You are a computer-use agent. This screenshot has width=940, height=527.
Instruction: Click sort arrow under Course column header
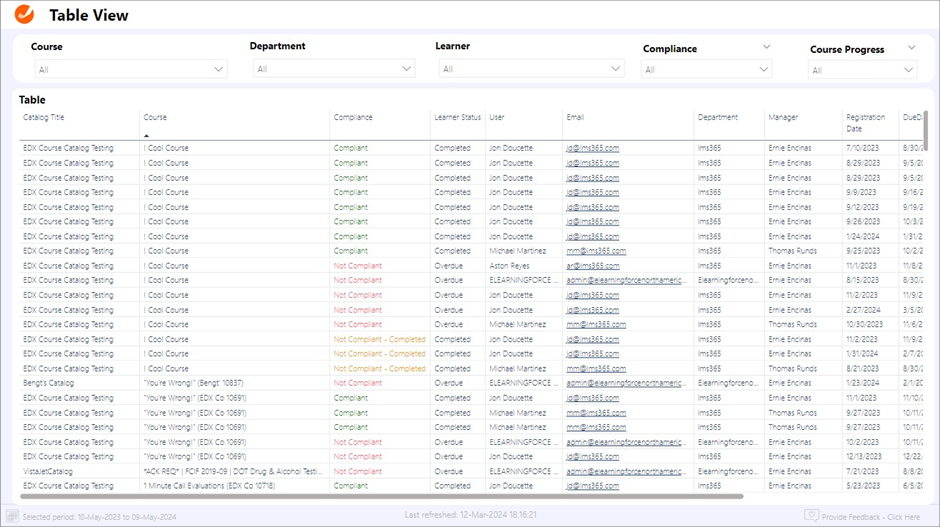(x=146, y=135)
